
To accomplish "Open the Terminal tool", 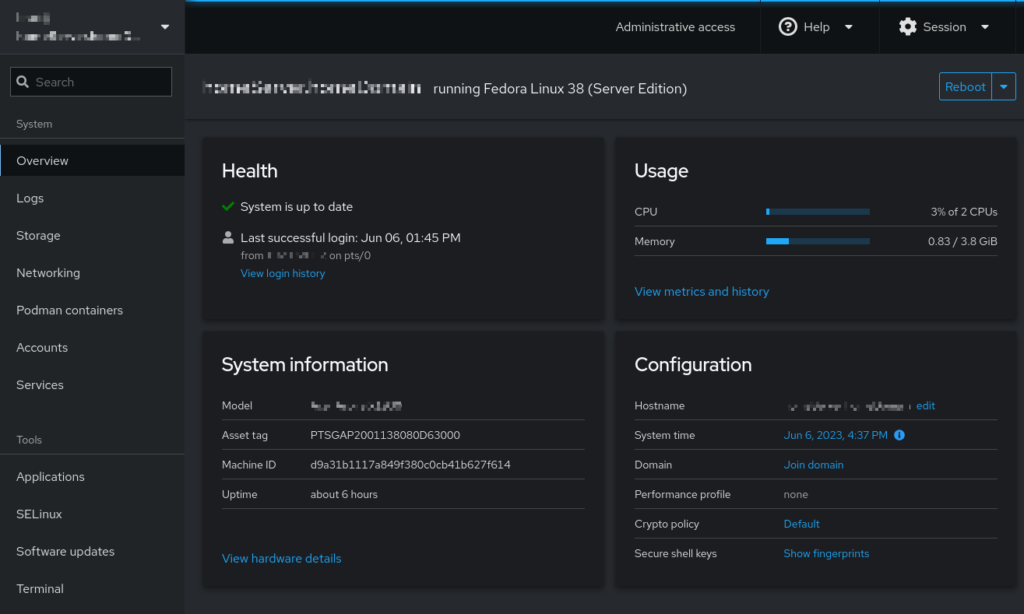I will click(40, 589).
